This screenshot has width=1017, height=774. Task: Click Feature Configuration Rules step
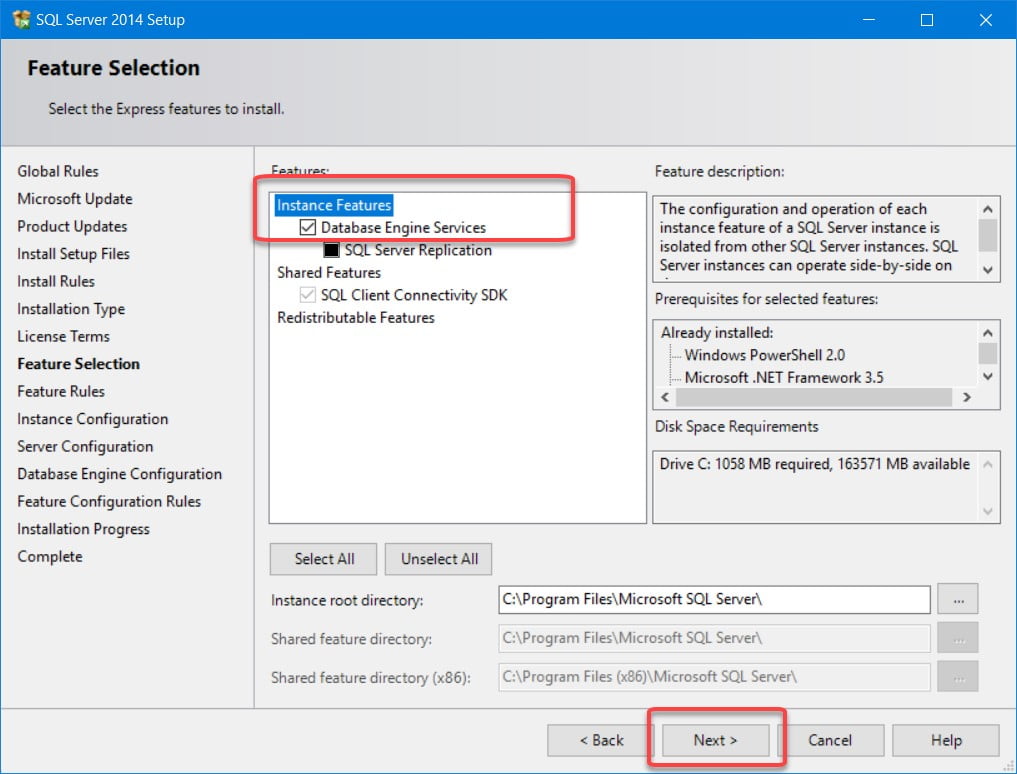(109, 502)
